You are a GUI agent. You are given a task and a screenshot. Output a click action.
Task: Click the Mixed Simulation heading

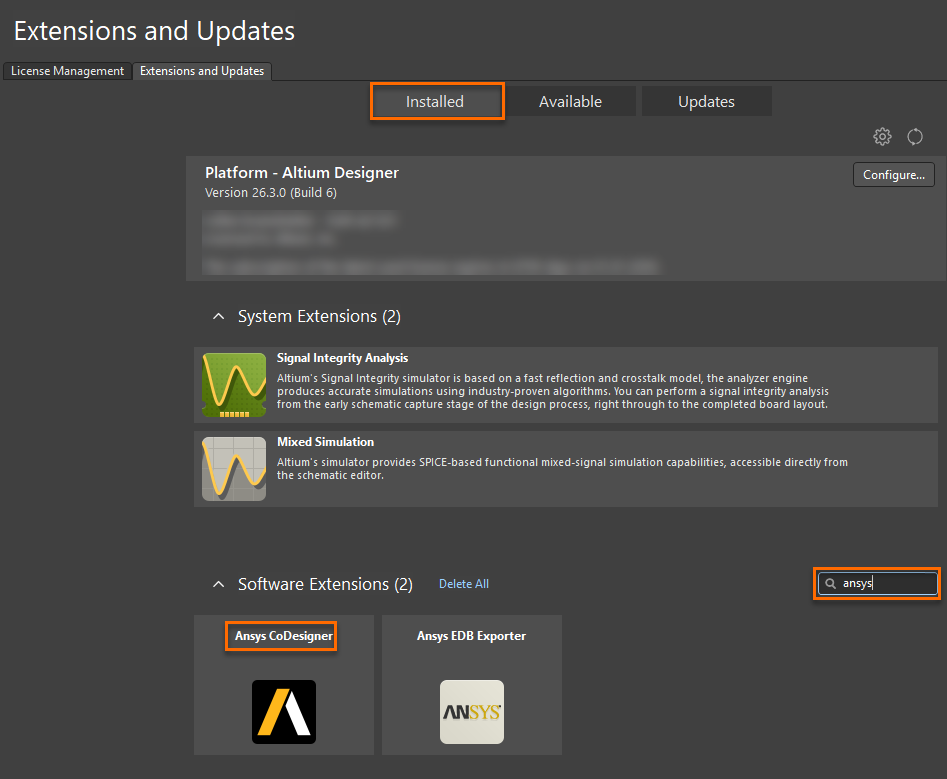click(326, 442)
